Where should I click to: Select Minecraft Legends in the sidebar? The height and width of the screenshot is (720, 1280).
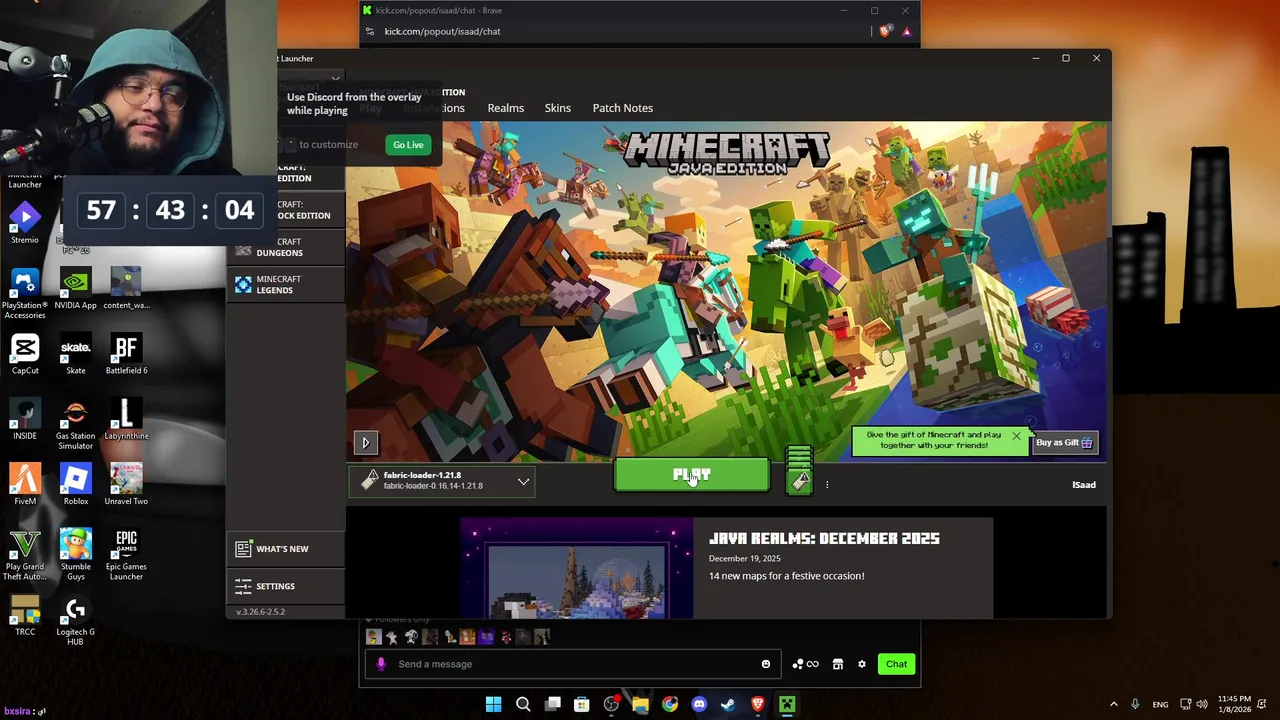point(286,285)
